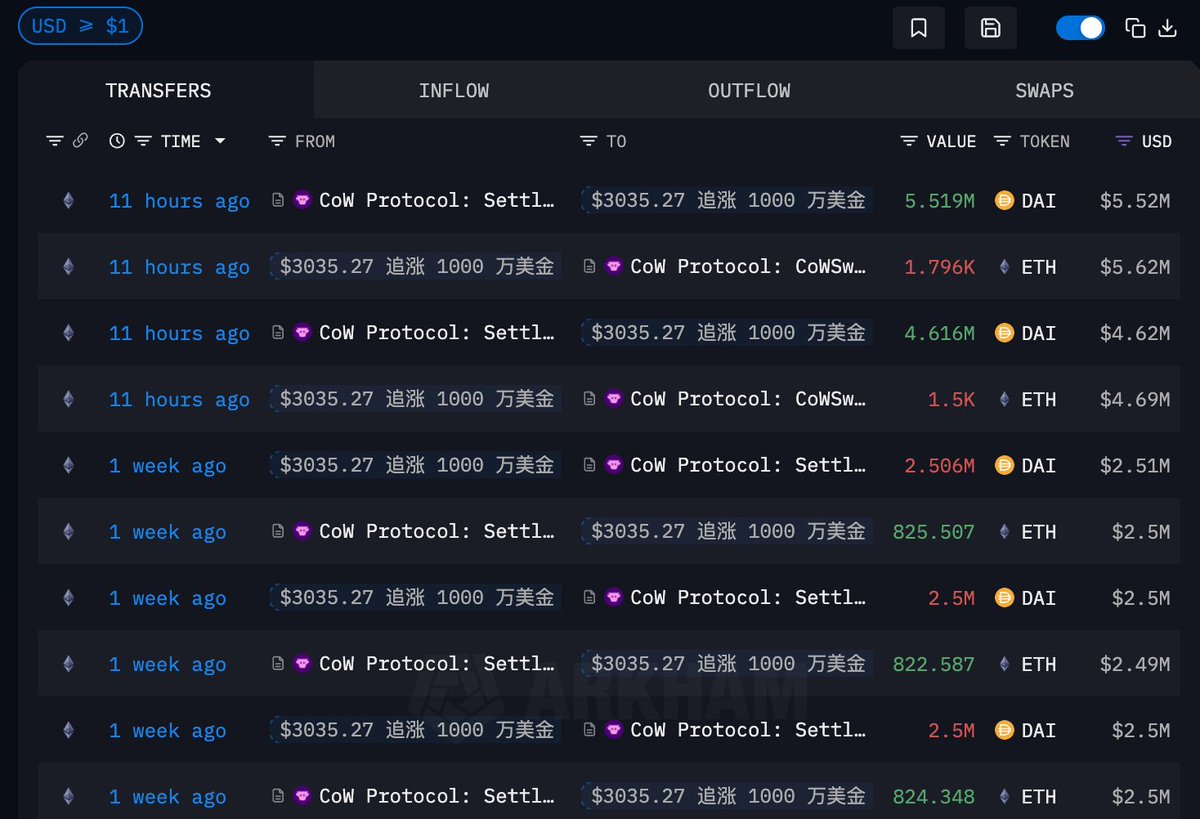
Task: Click ETH token icon in the $4.69M row
Action: [1004, 399]
